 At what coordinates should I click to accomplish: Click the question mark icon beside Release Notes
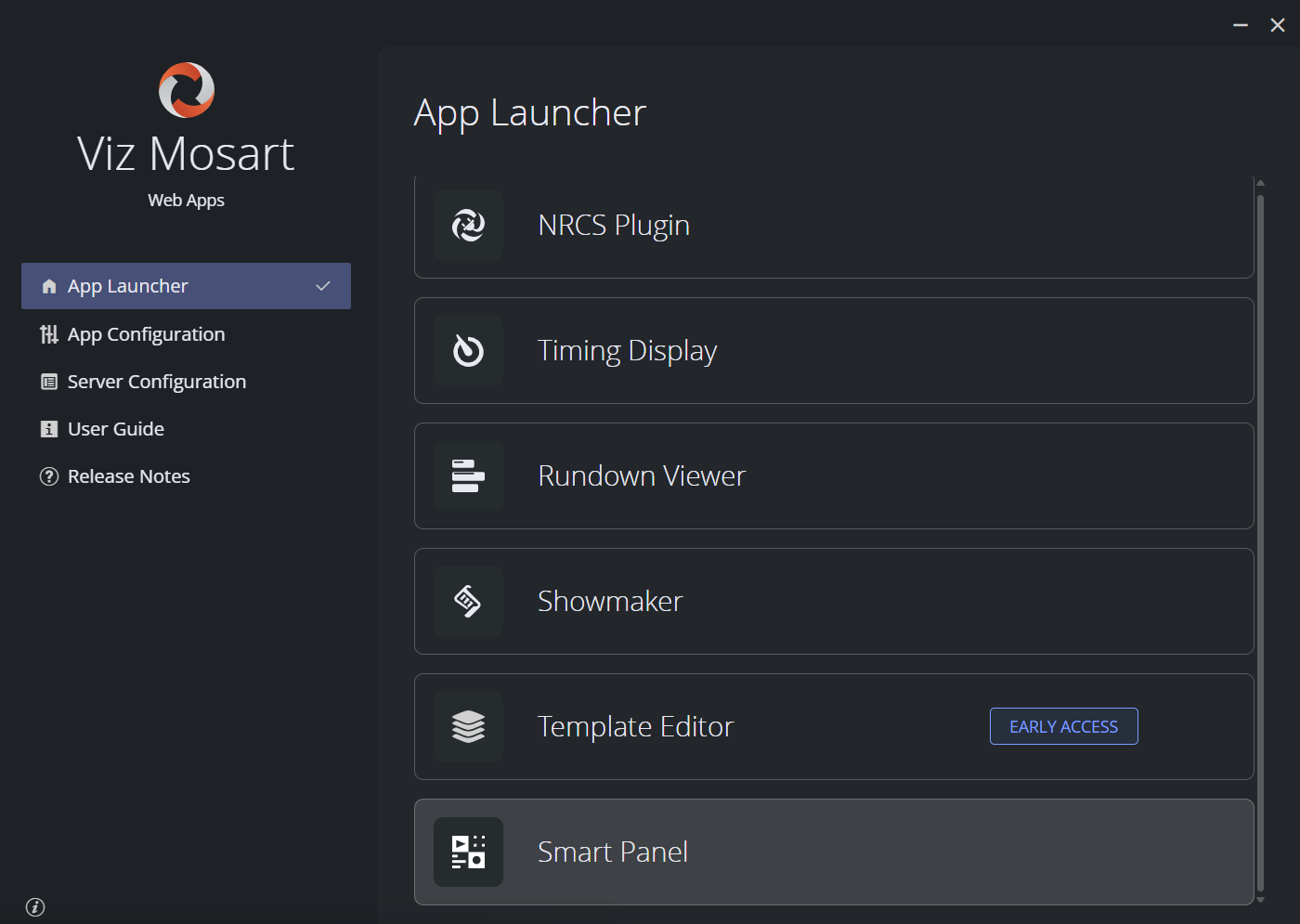pyautogui.click(x=49, y=476)
